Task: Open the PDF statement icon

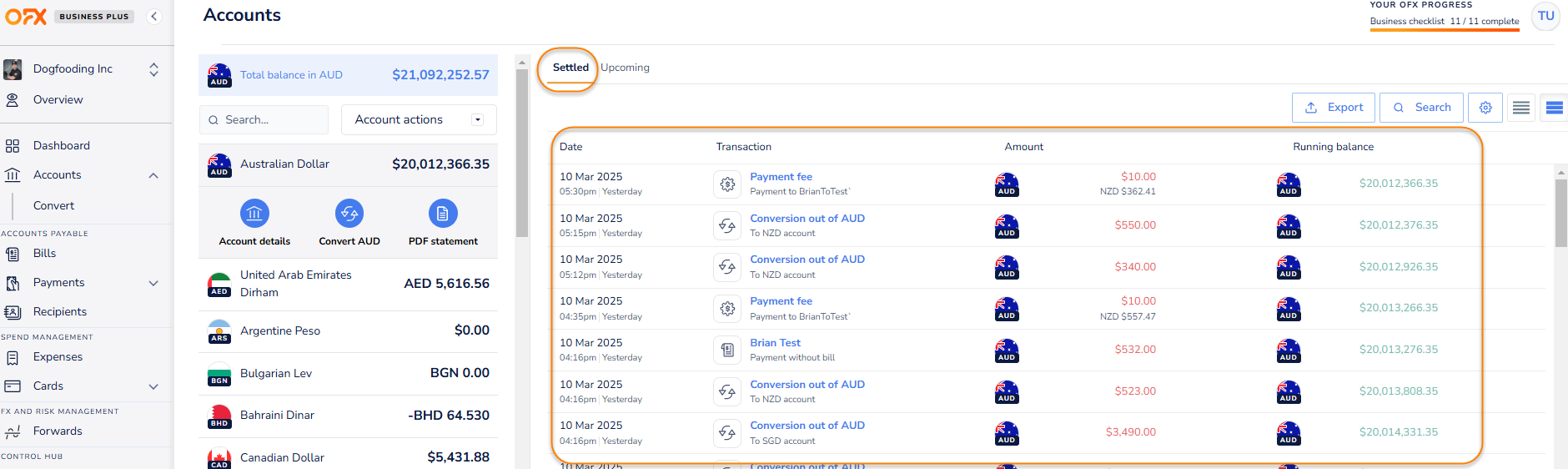Action: [443, 214]
